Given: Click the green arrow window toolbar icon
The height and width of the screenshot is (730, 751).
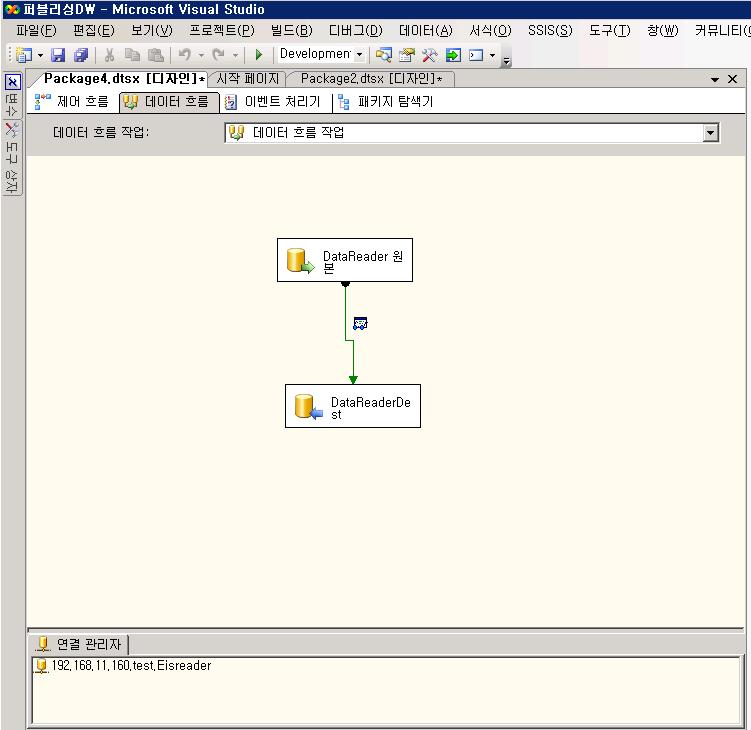Looking at the screenshot, I should 453,55.
